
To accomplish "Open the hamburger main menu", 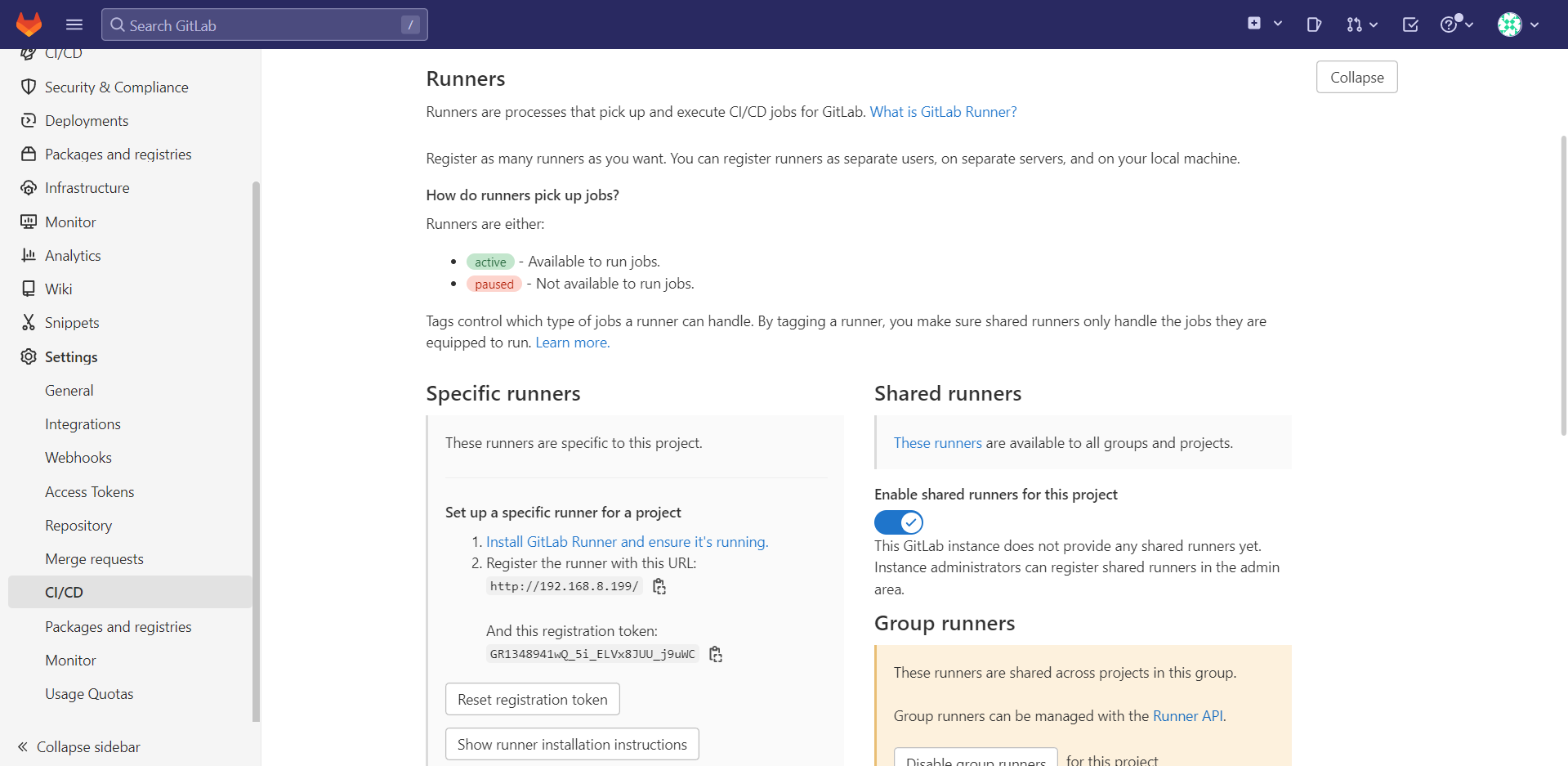I will [74, 25].
